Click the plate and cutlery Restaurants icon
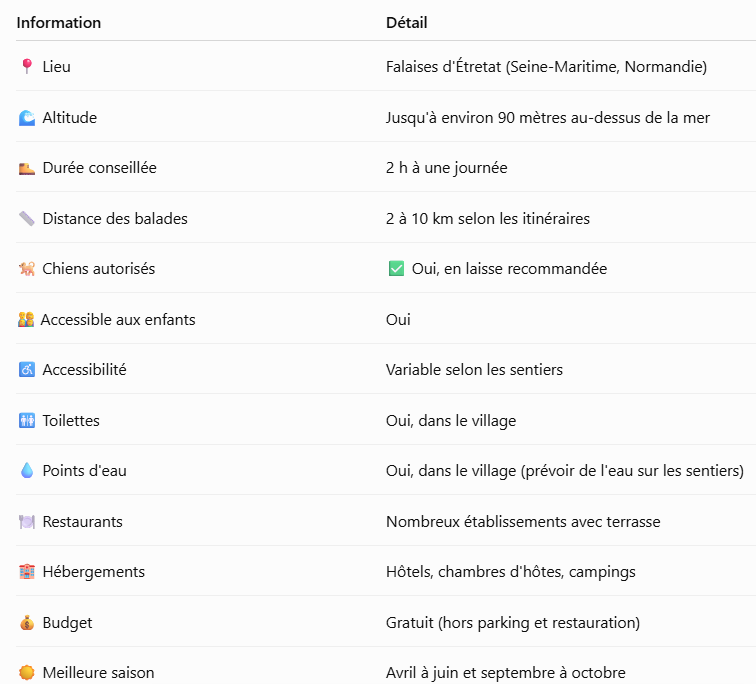Screen dimensions: 756x684 (27, 522)
